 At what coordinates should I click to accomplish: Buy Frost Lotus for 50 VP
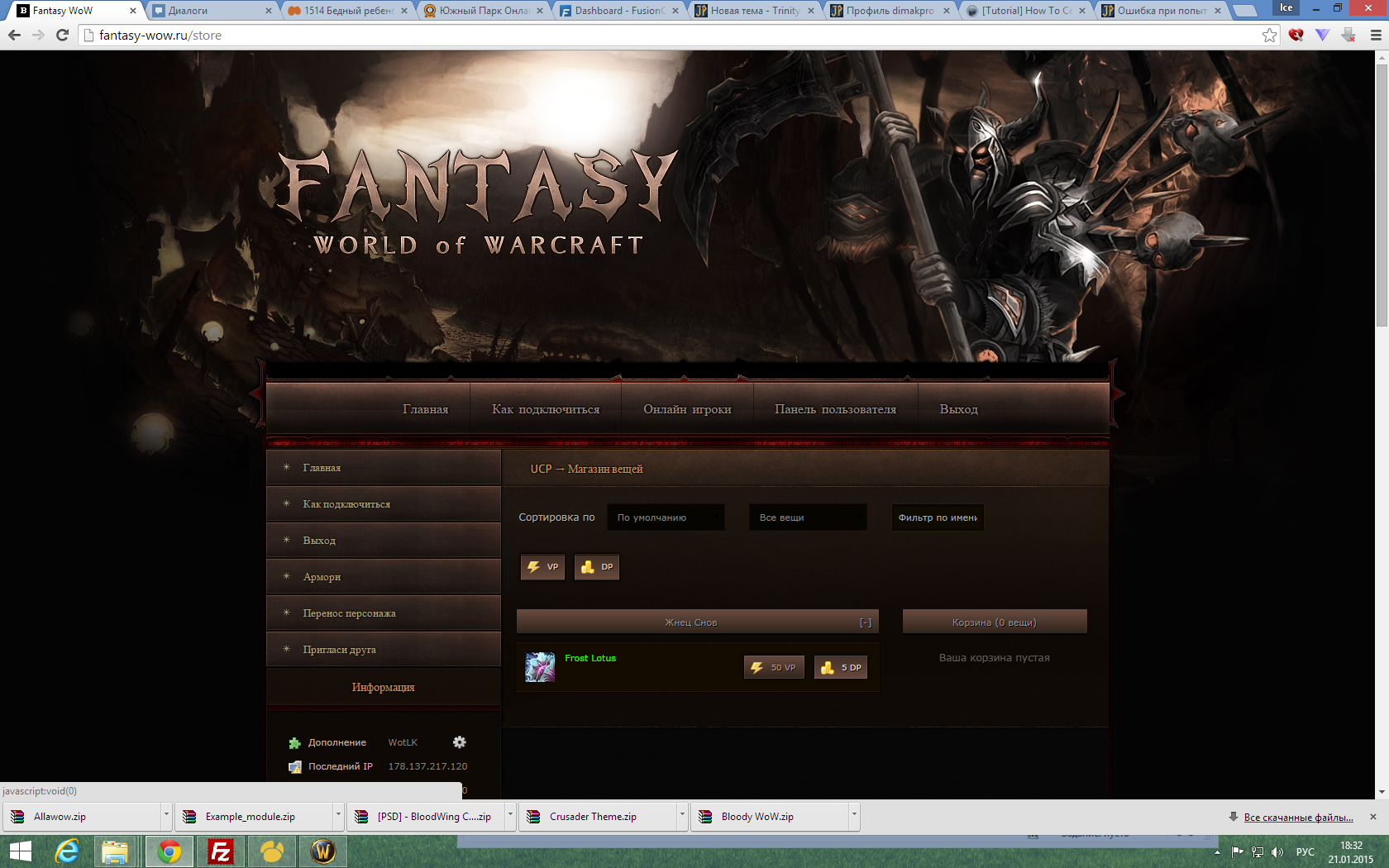(774, 668)
